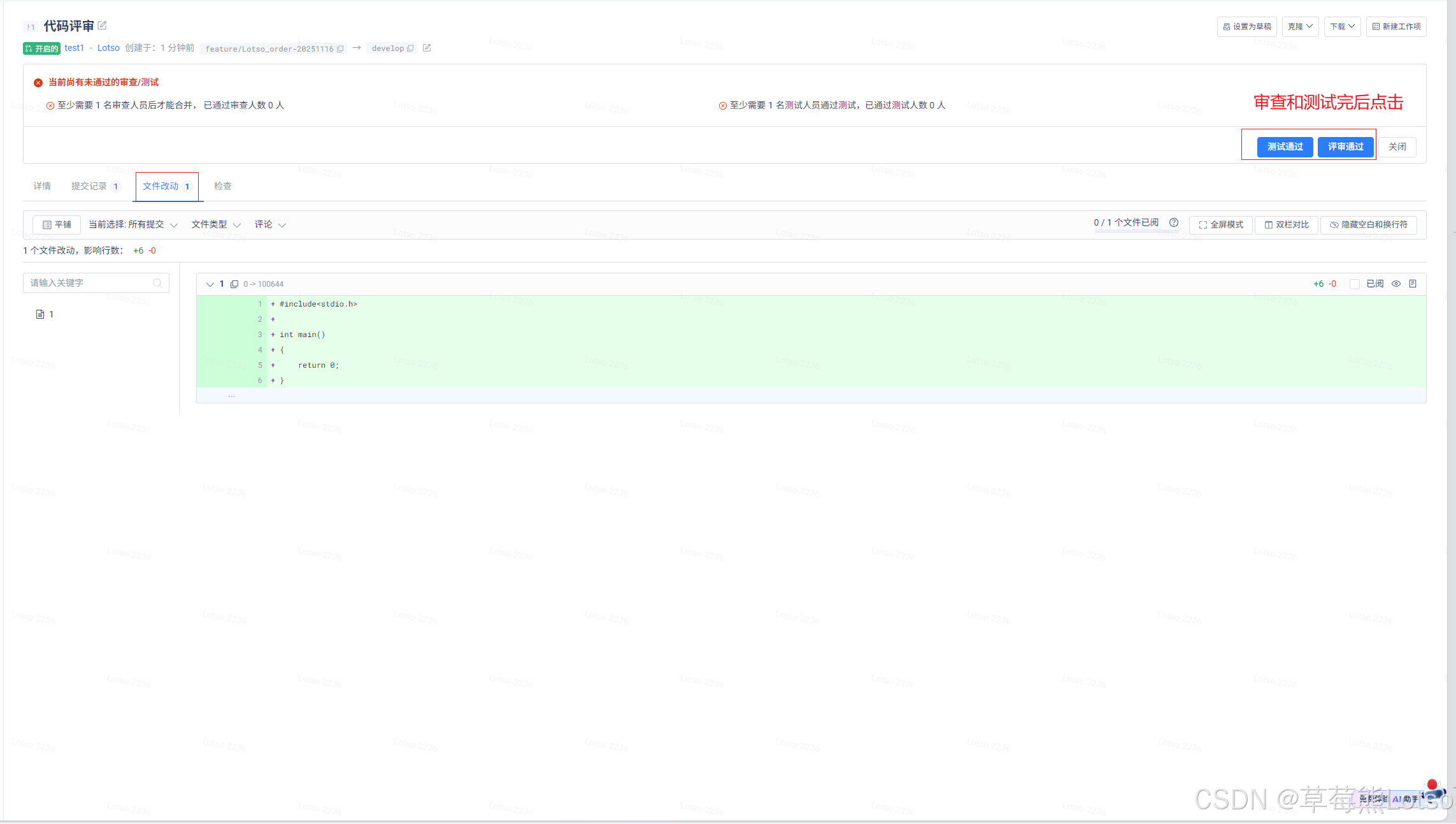This screenshot has width=1456, height=824.
Task: Click the 0/1 文件已阅 progress bar
Action: pyautogui.click(x=1136, y=232)
